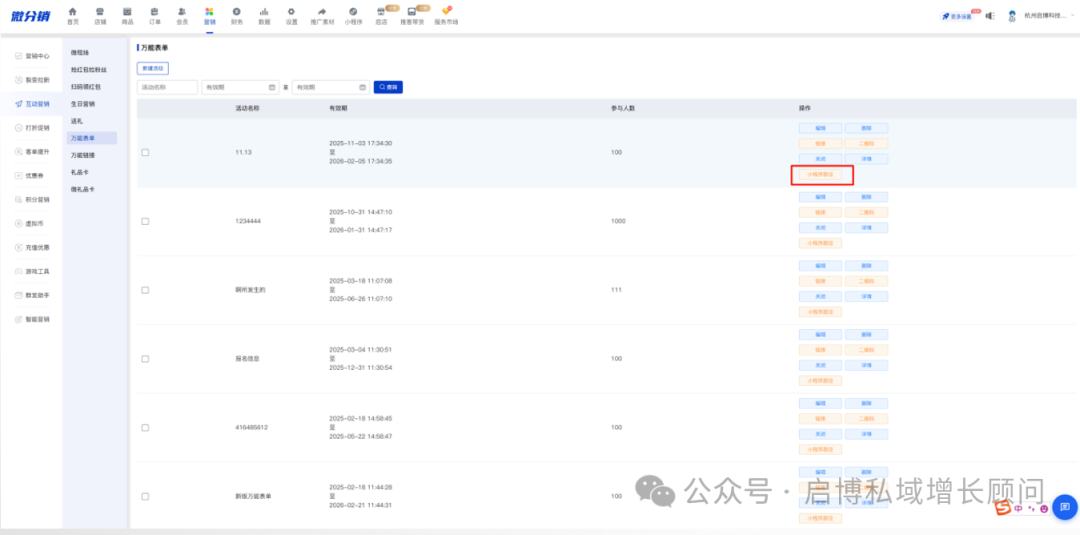
Task: Select the checkbox next to 报名信息
Action: (x=145, y=358)
